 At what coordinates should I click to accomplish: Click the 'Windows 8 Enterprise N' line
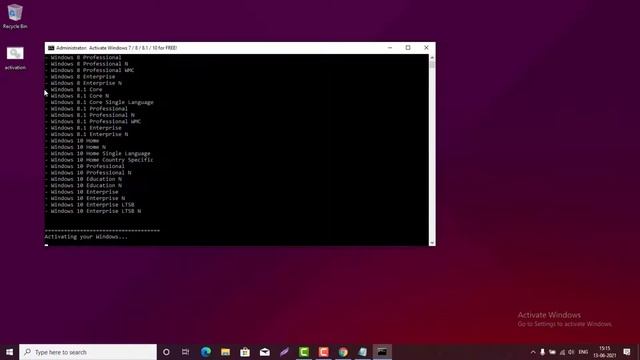click(x=86, y=83)
